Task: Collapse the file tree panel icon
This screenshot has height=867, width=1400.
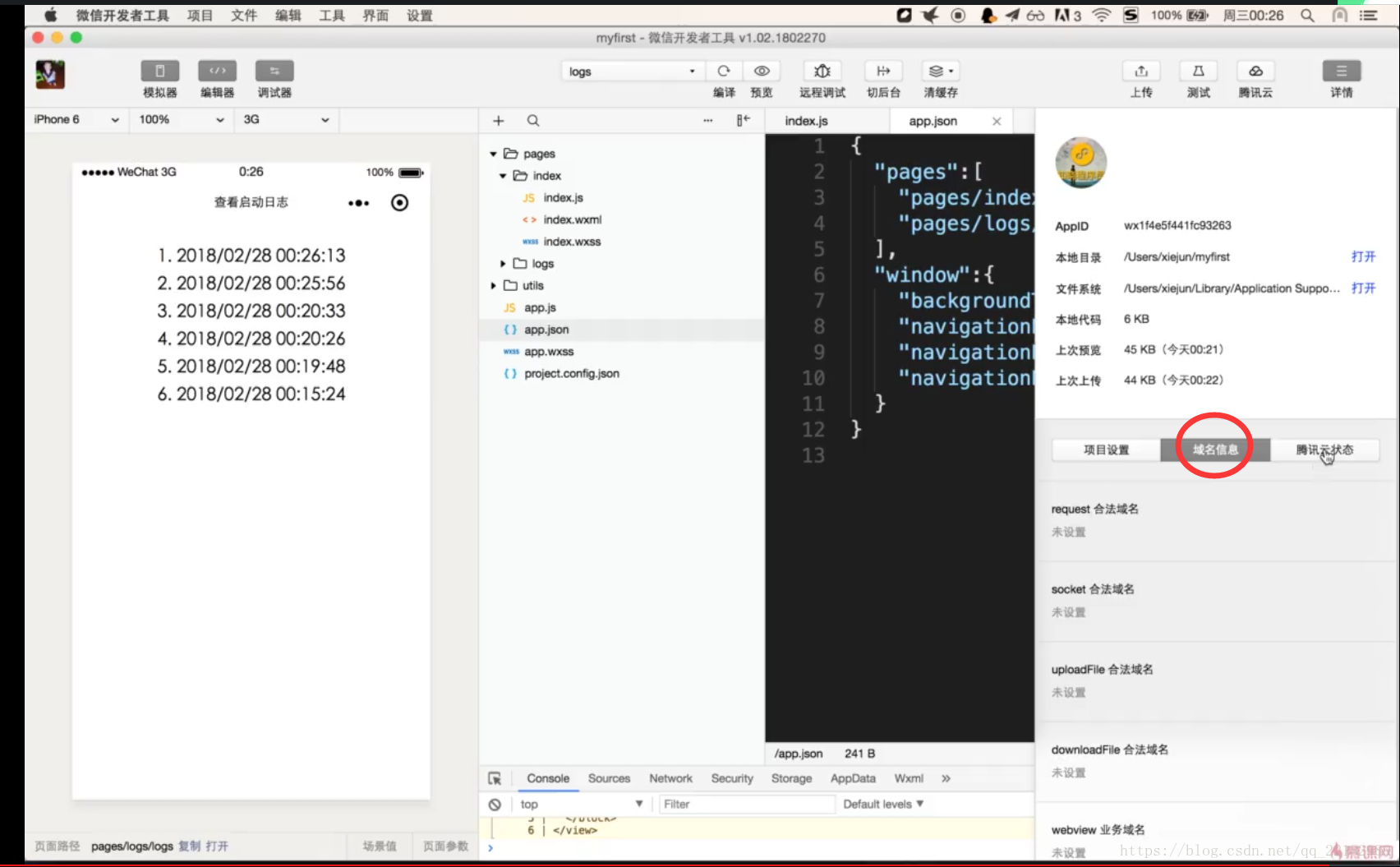Action: [743, 121]
